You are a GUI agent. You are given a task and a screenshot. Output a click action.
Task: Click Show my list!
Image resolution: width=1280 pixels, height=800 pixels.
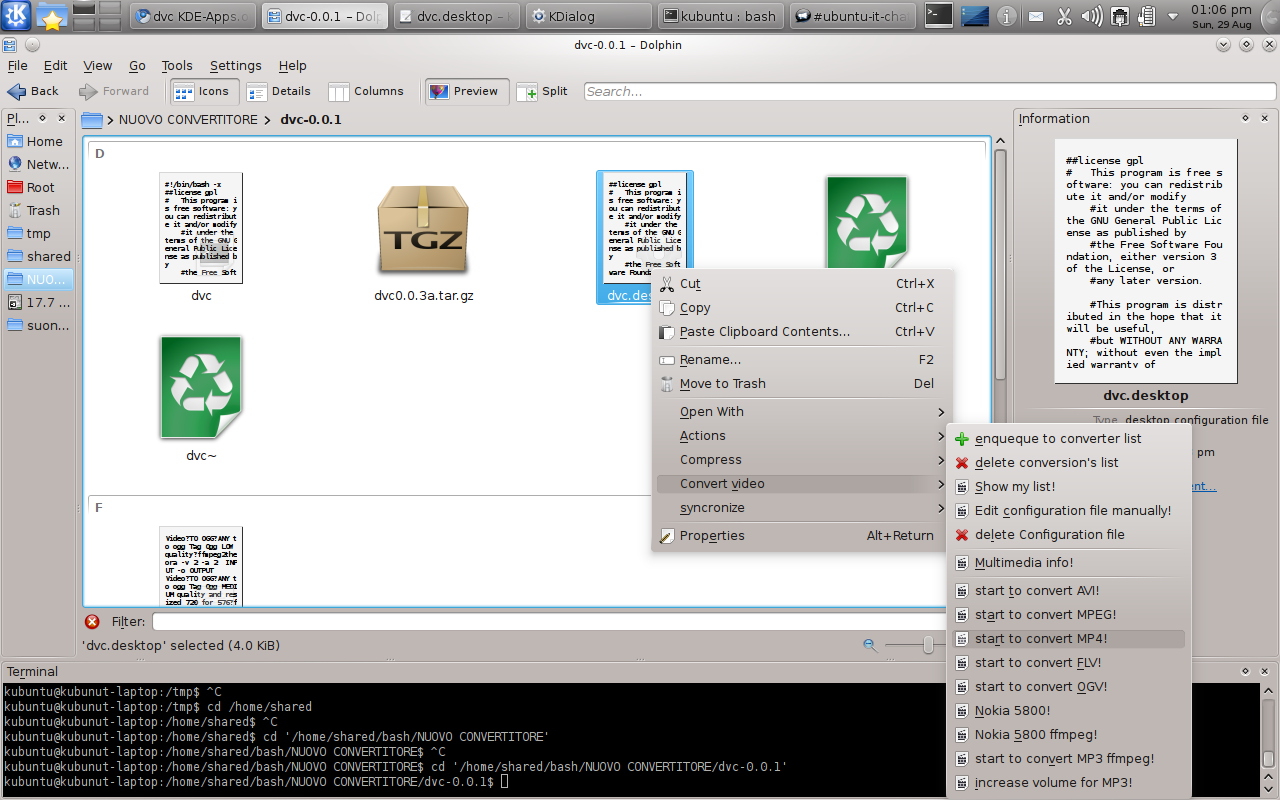pos(1068,487)
